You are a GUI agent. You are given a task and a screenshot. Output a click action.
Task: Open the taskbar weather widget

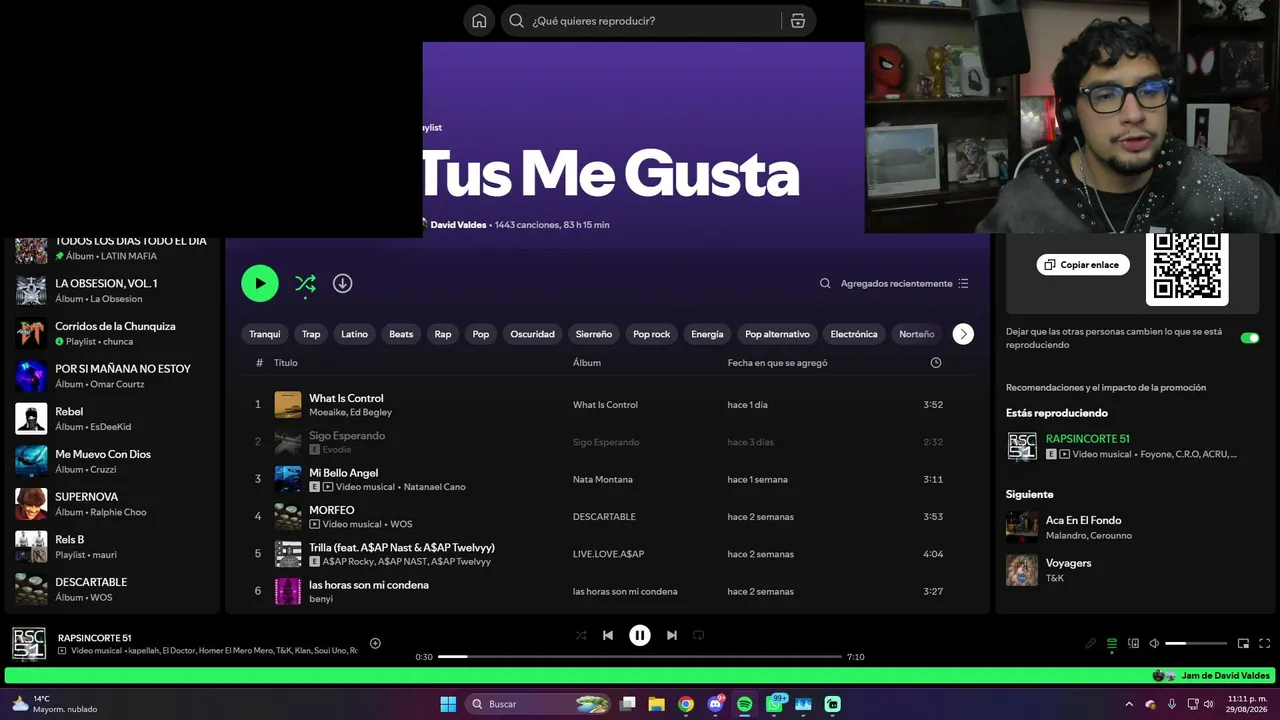(x=55, y=704)
